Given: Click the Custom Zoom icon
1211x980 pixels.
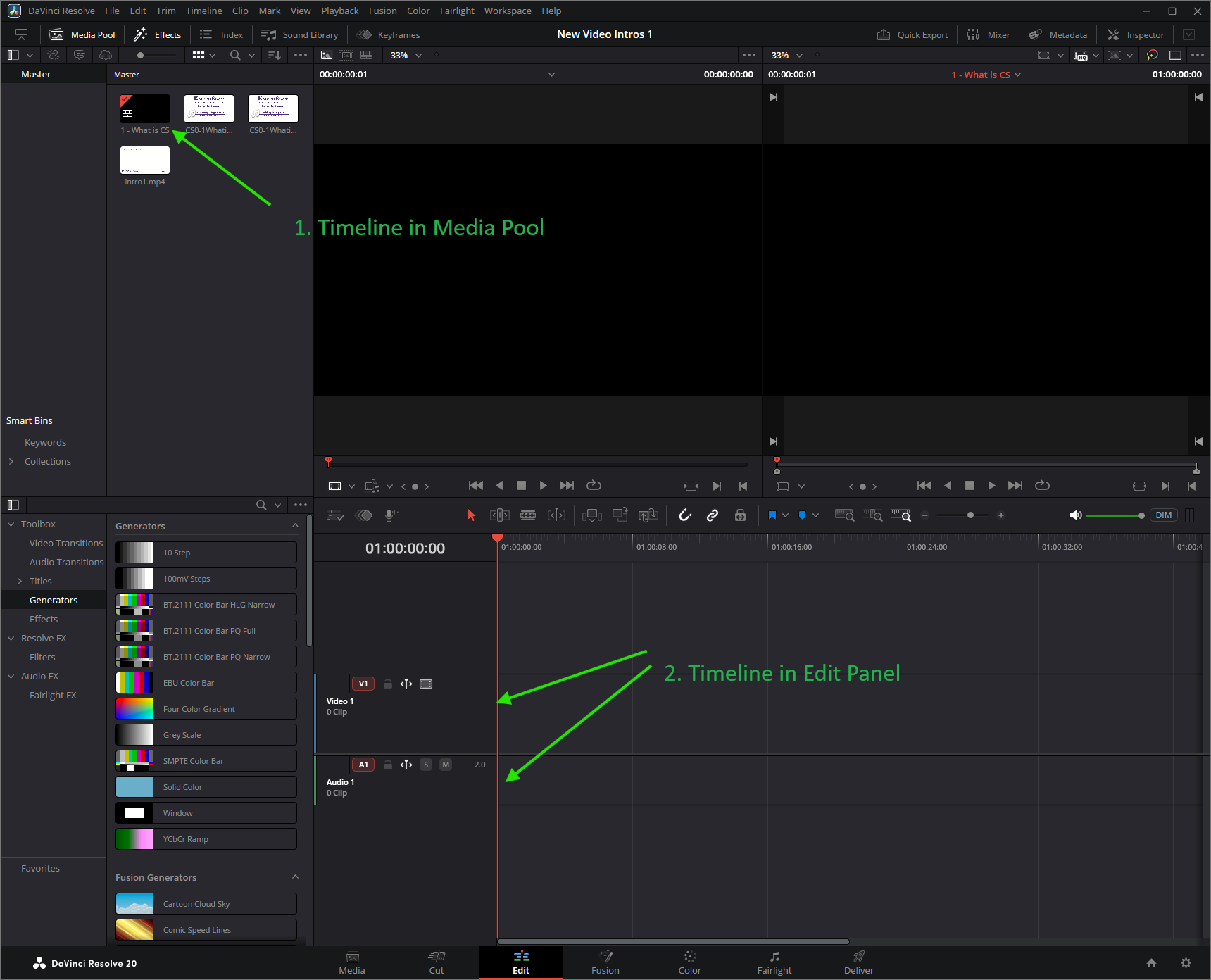Looking at the screenshot, I should [x=901, y=515].
